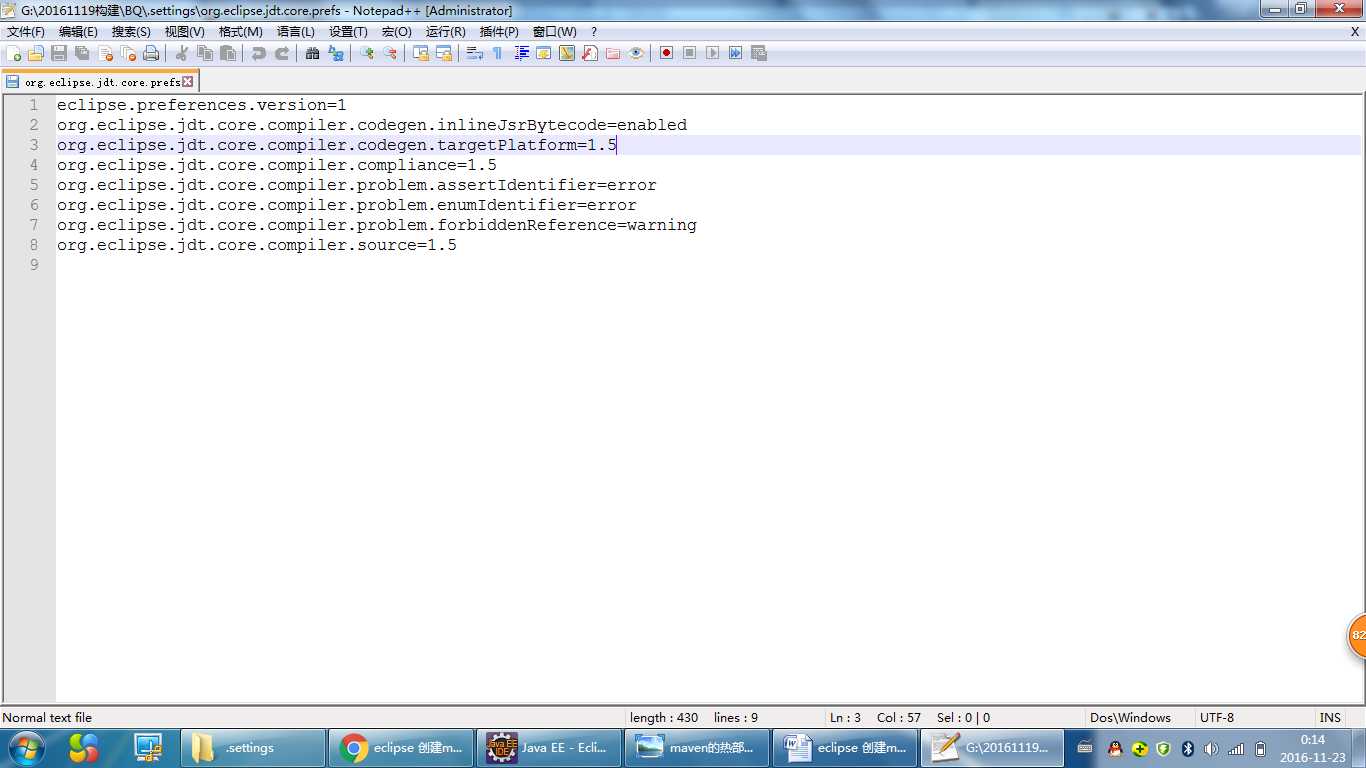Paste clipboard with toolbar Paste icon

(x=228, y=53)
